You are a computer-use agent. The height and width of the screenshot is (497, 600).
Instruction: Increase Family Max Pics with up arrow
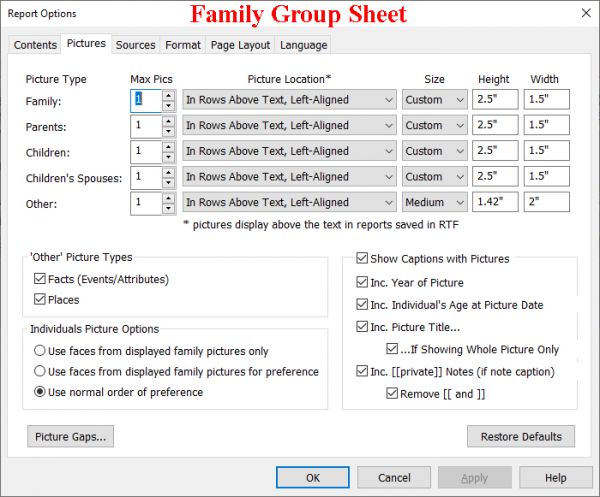click(x=168, y=95)
